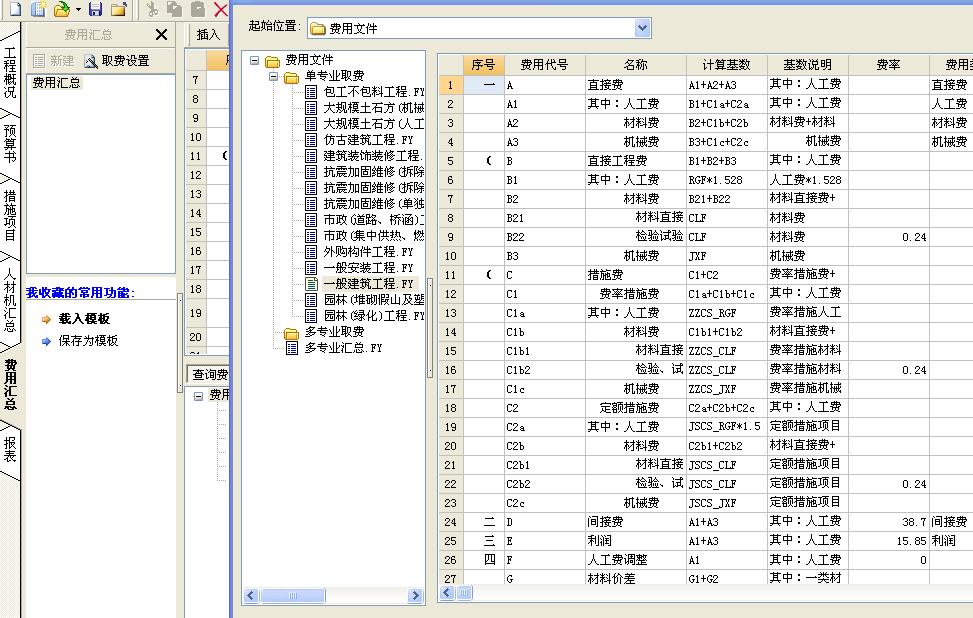Collapse the 费用文件 root tree node
The image size is (973, 618).
click(x=254, y=60)
